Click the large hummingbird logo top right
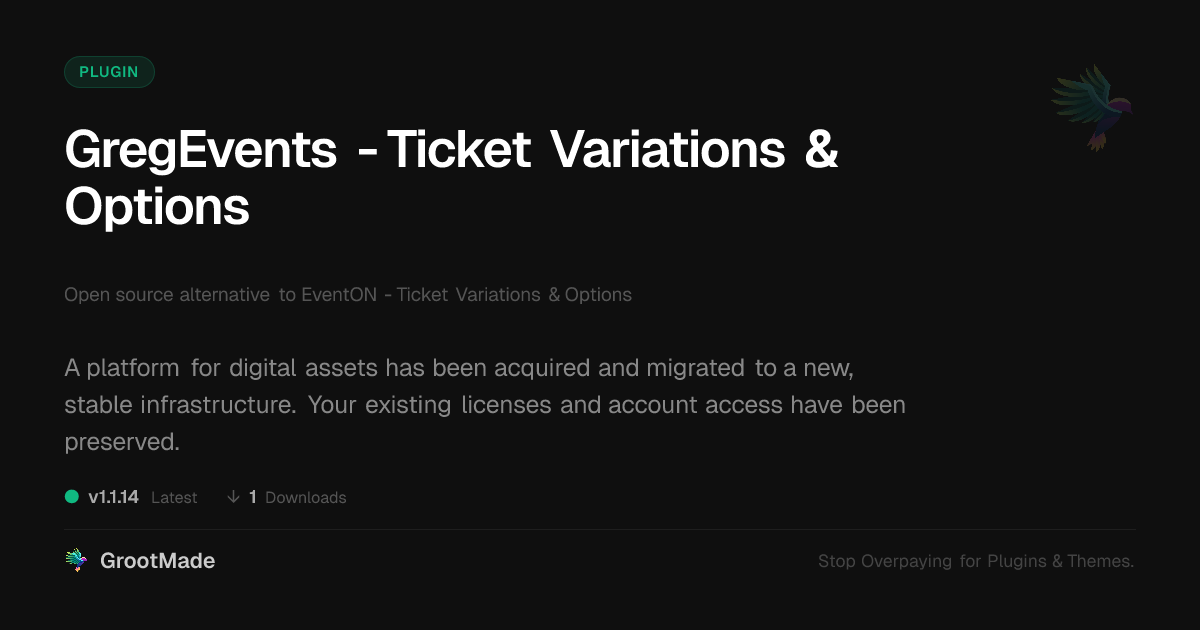1200x630 pixels. click(1092, 107)
